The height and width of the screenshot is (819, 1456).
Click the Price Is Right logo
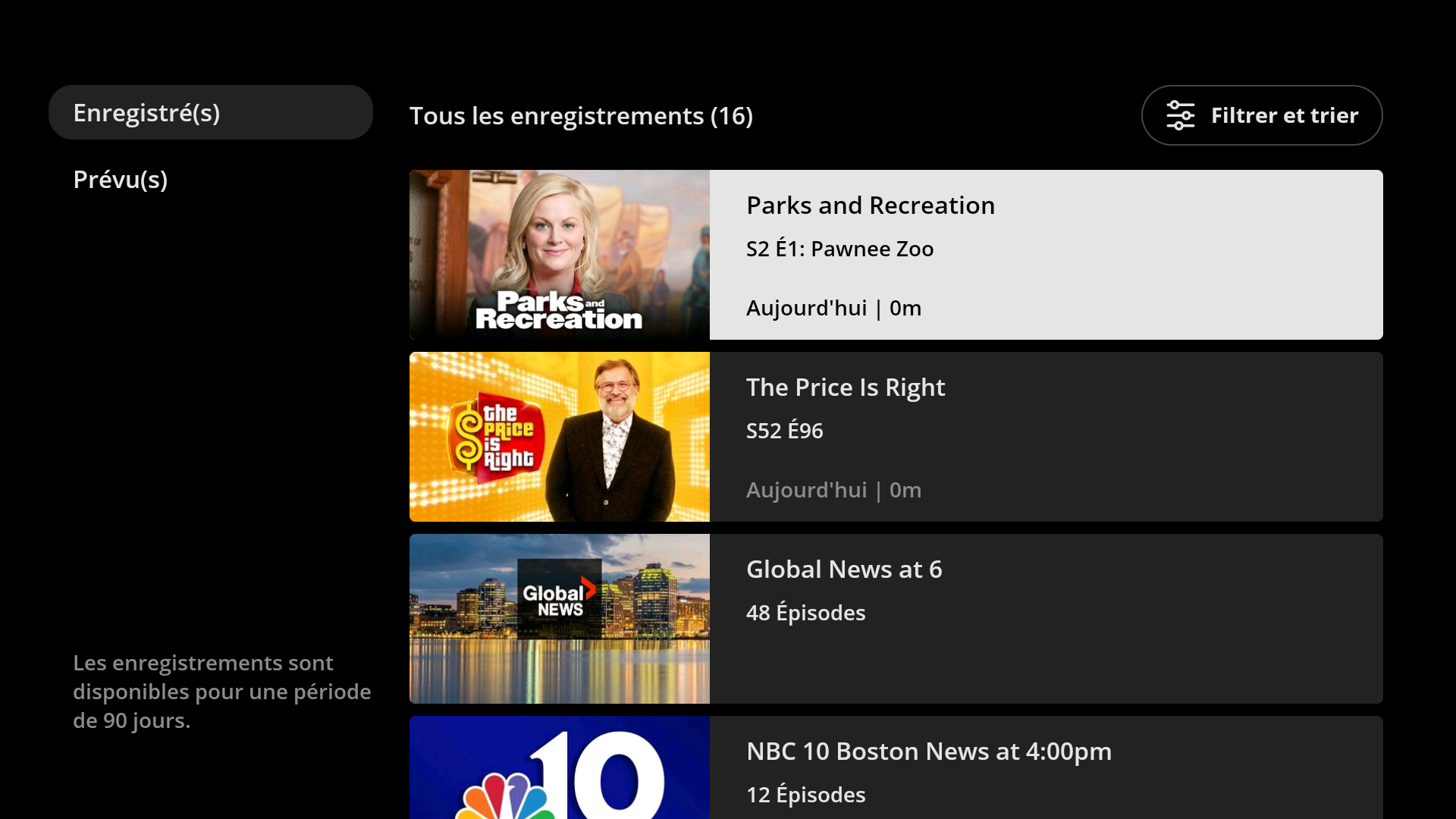494,438
